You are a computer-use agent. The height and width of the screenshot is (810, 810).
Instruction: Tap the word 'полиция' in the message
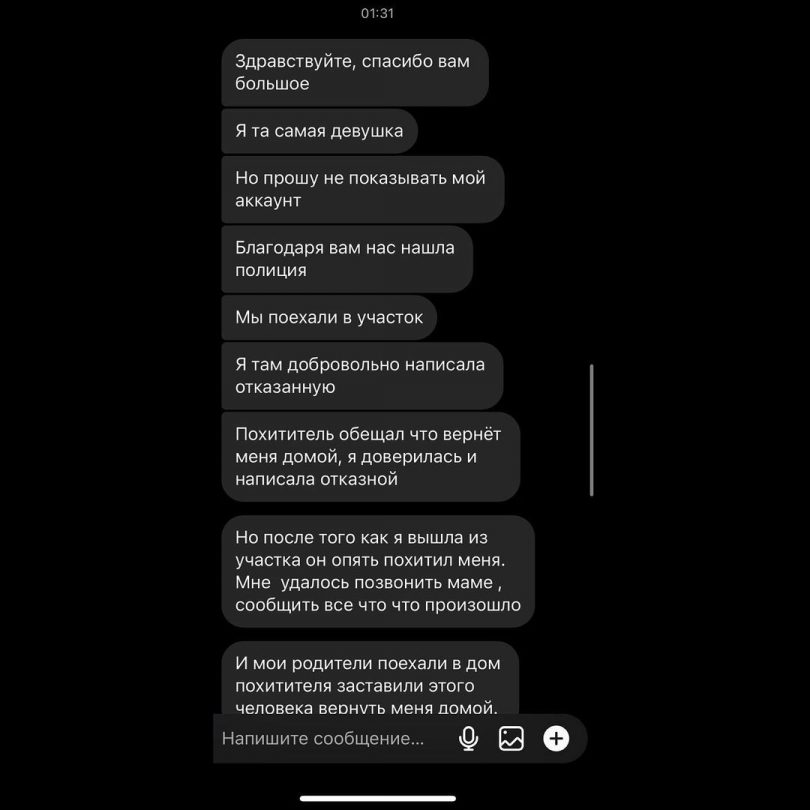click(x=271, y=270)
